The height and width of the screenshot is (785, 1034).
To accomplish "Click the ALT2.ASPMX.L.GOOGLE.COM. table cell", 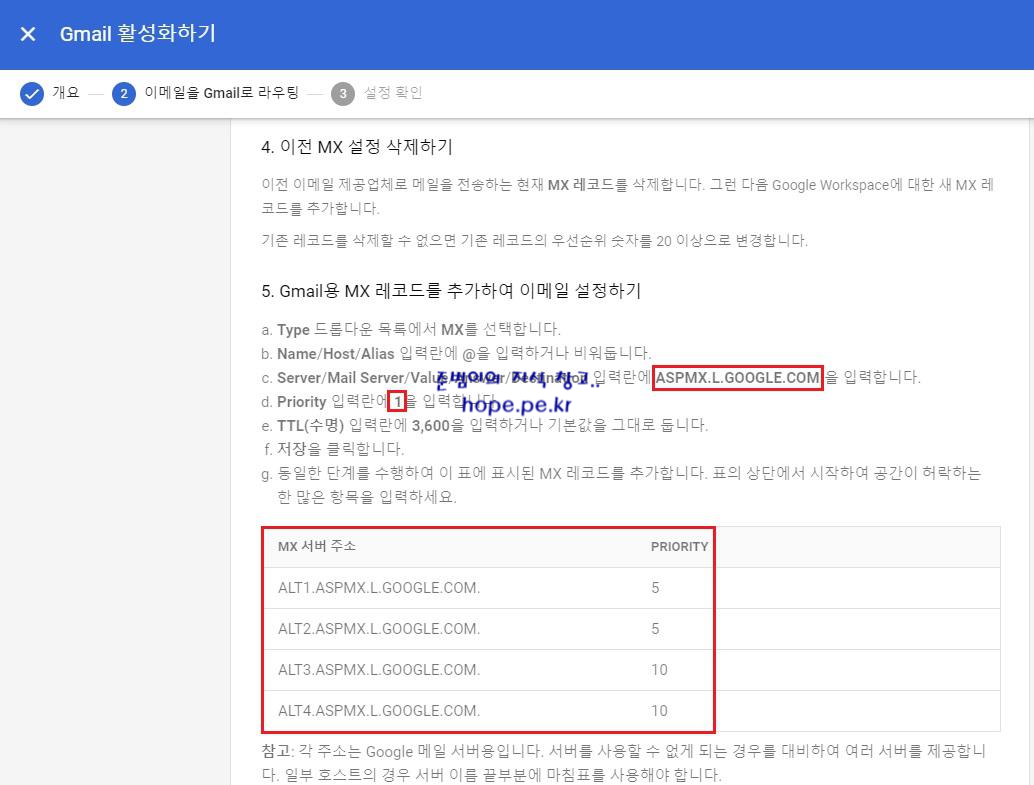I will (x=379, y=629).
